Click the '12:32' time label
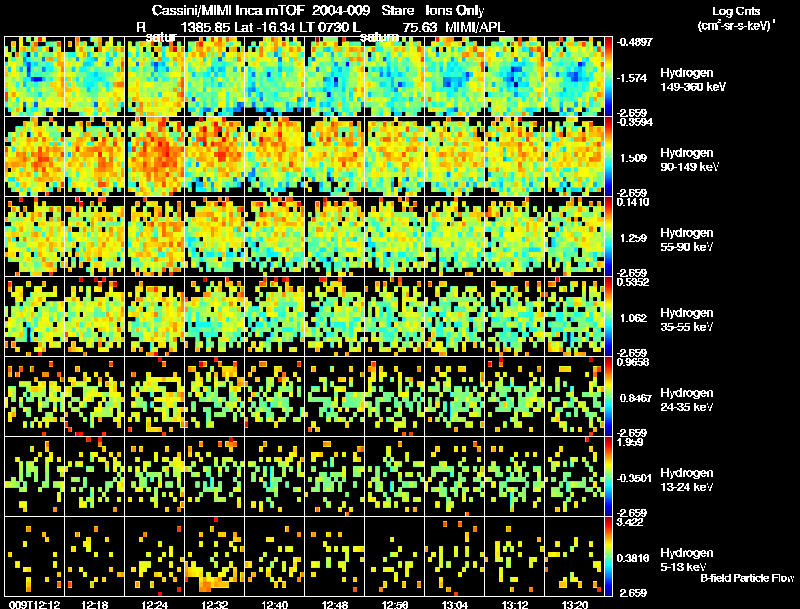Viewport: 800px width, 609px height. pos(215,605)
